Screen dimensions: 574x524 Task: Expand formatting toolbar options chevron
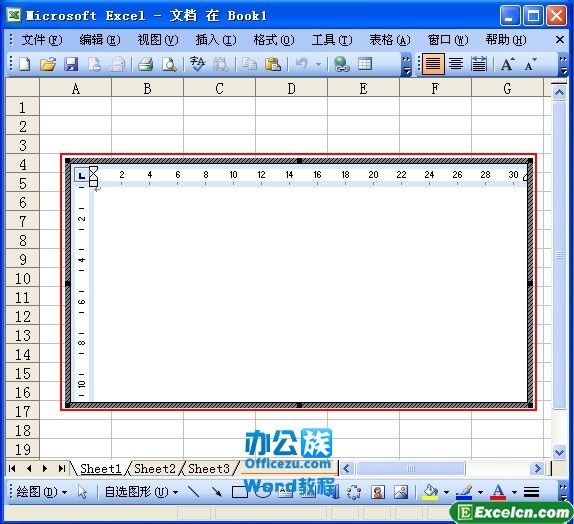click(x=563, y=64)
